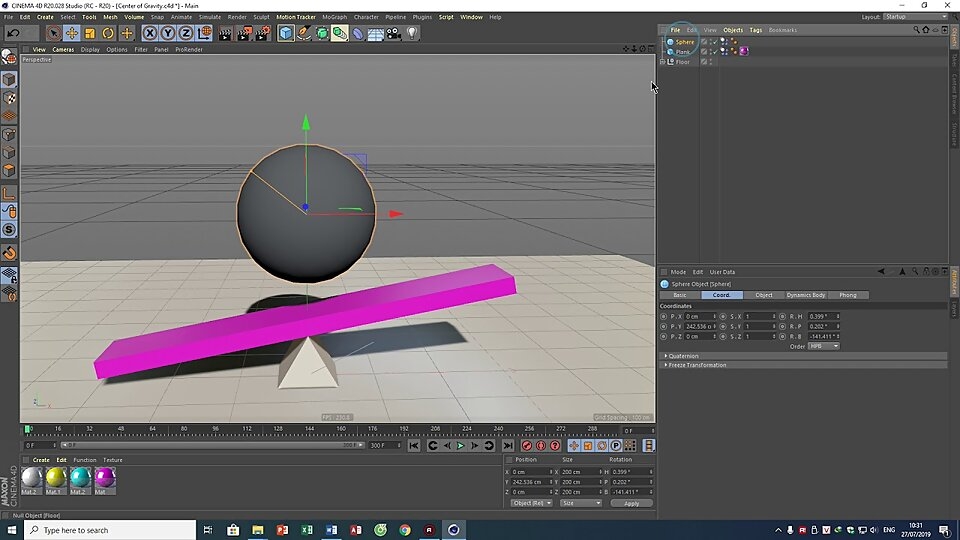Toggle the Z axis lock
960x540 pixels.
186,33
